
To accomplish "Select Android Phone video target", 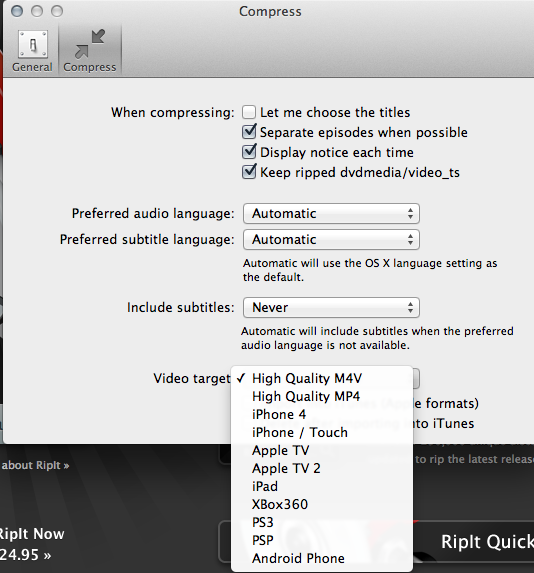I will [x=322, y=558].
